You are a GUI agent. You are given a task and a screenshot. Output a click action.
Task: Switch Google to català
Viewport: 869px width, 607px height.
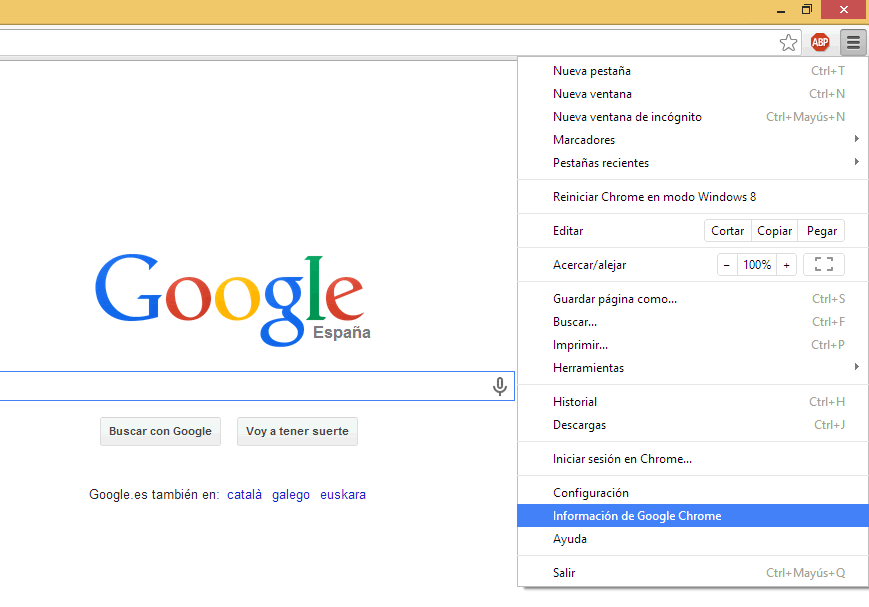coord(244,494)
